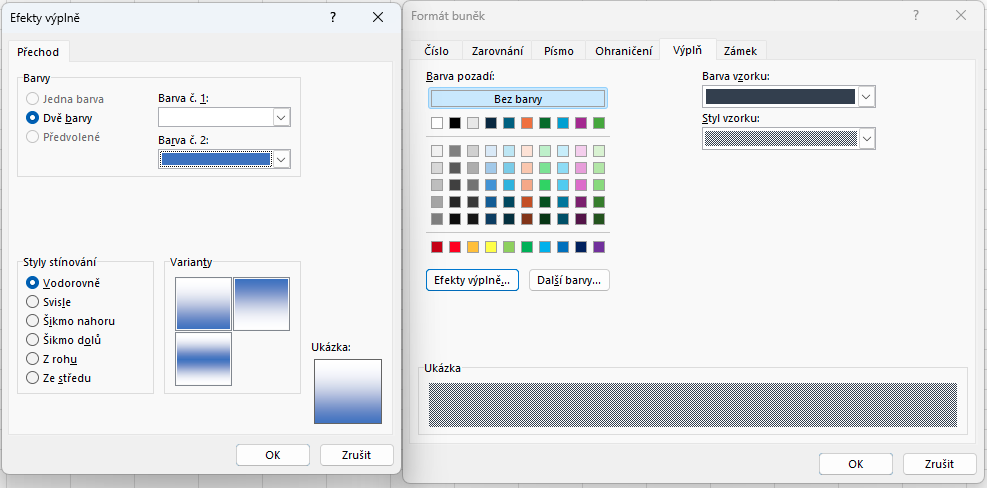The height and width of the screenshot is (488, 987).
Task: Open the Písmo tab
Action: [558, 51]
